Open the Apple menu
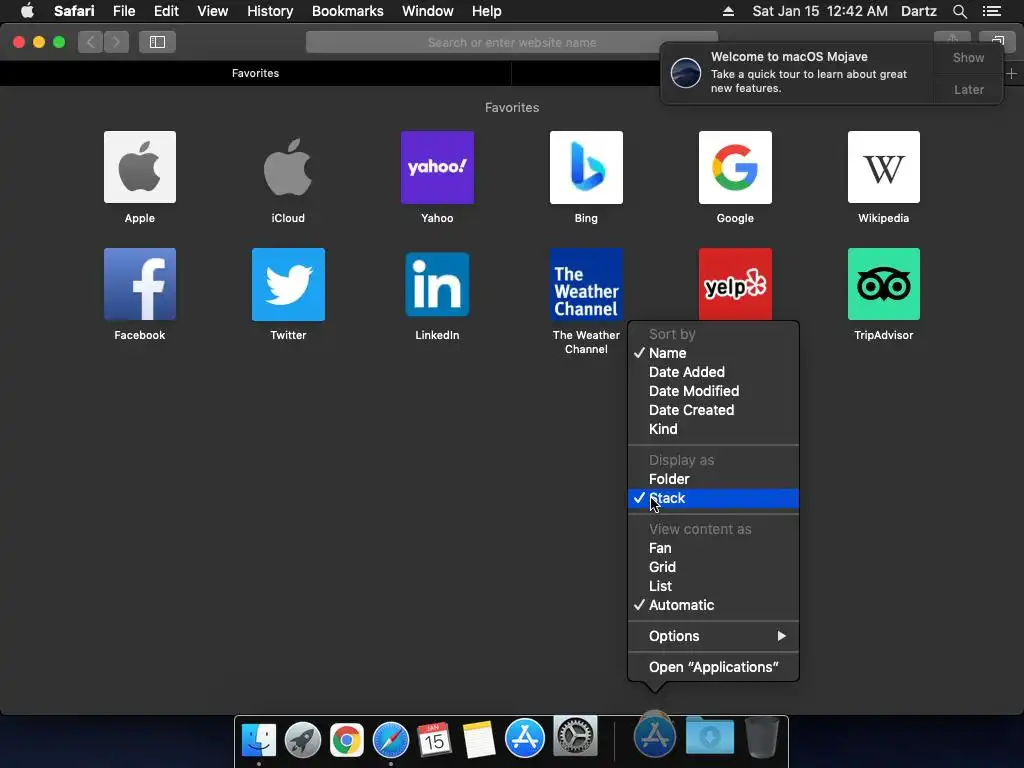This screenshot has height=768, width=1024. tap(27, 11)
